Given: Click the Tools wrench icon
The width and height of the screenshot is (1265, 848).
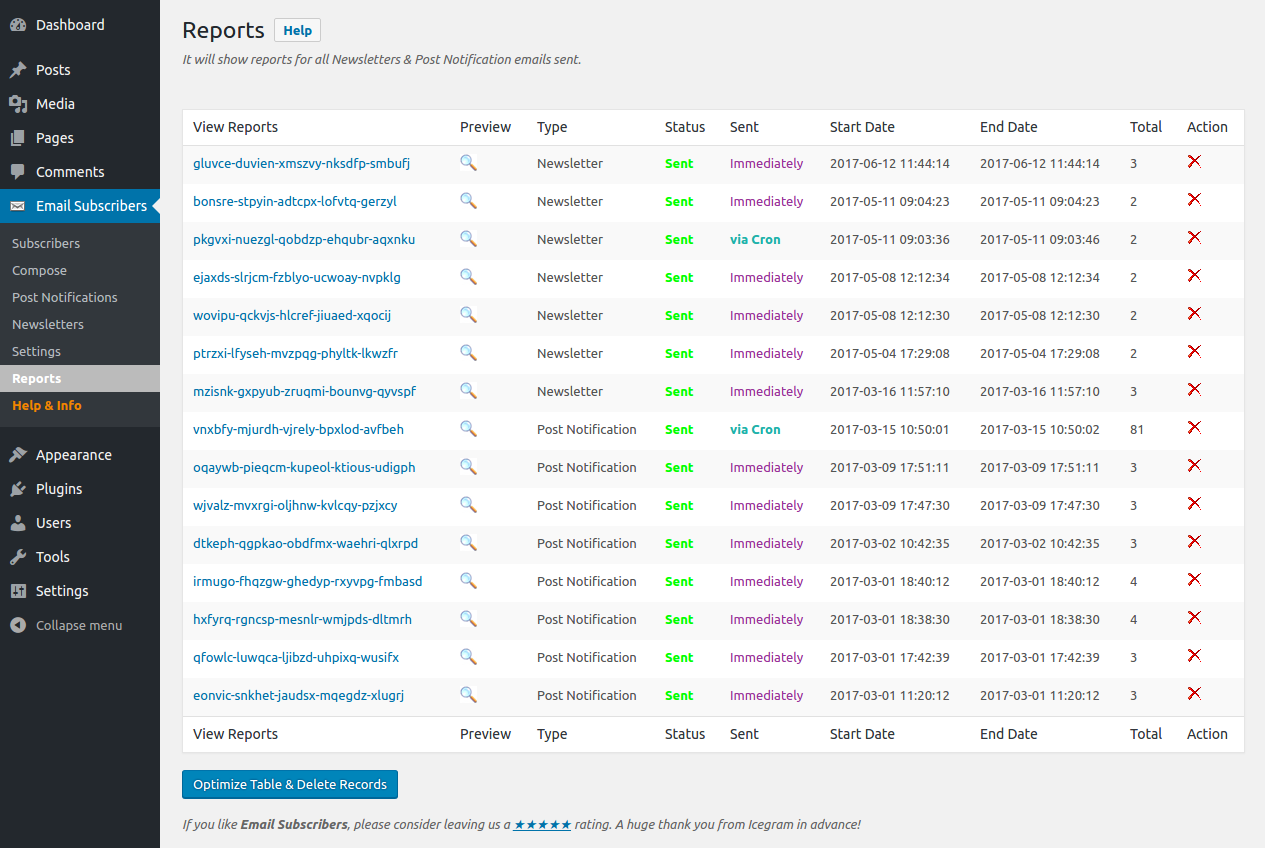Looking at the screenshot, I should coord(18,557).
